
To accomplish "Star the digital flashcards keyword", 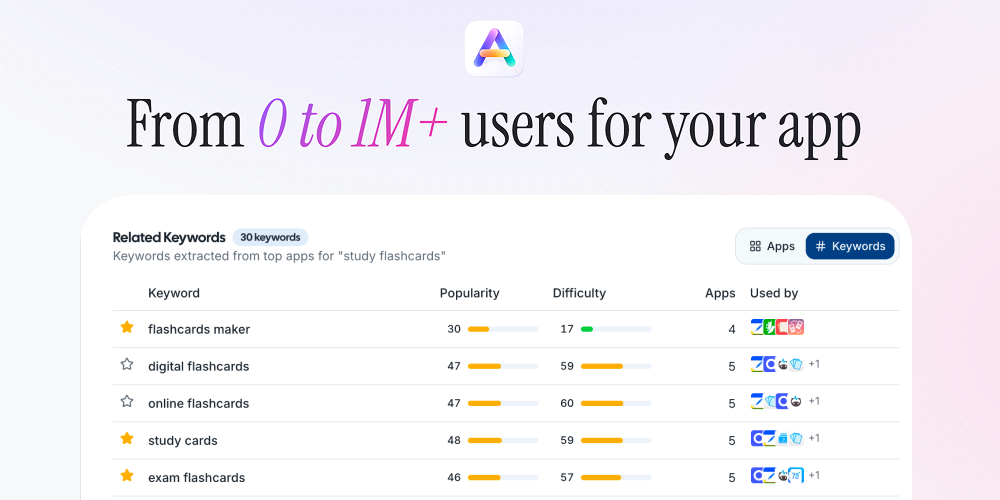I will click(x=127, y=365).
